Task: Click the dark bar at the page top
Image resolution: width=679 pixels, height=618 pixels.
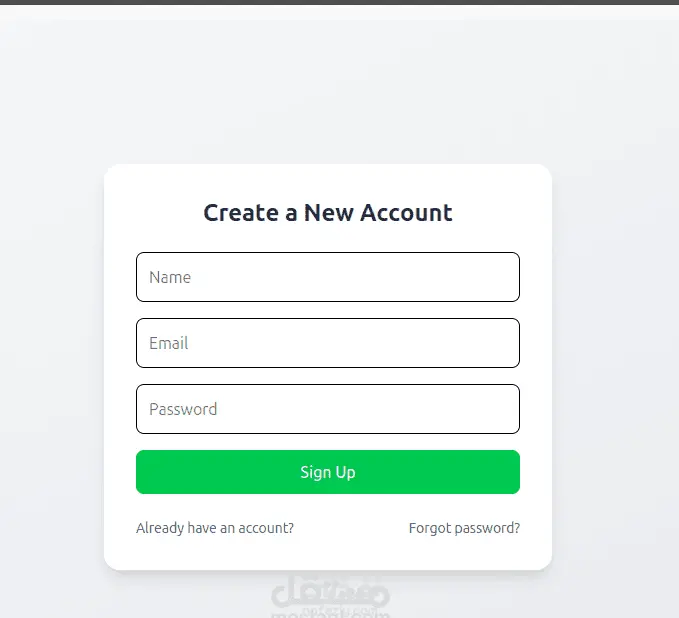Action: click(340, 2)
